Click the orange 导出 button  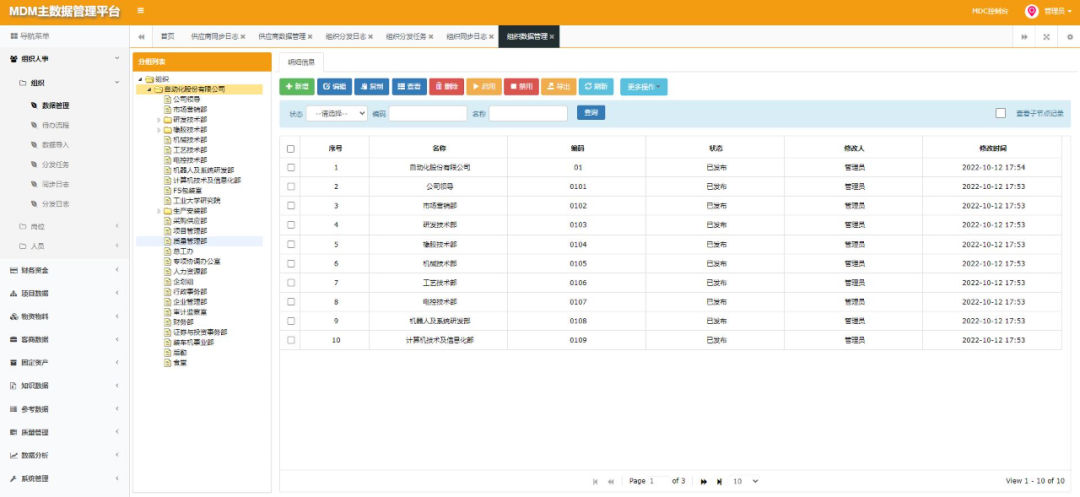(559, 87)
